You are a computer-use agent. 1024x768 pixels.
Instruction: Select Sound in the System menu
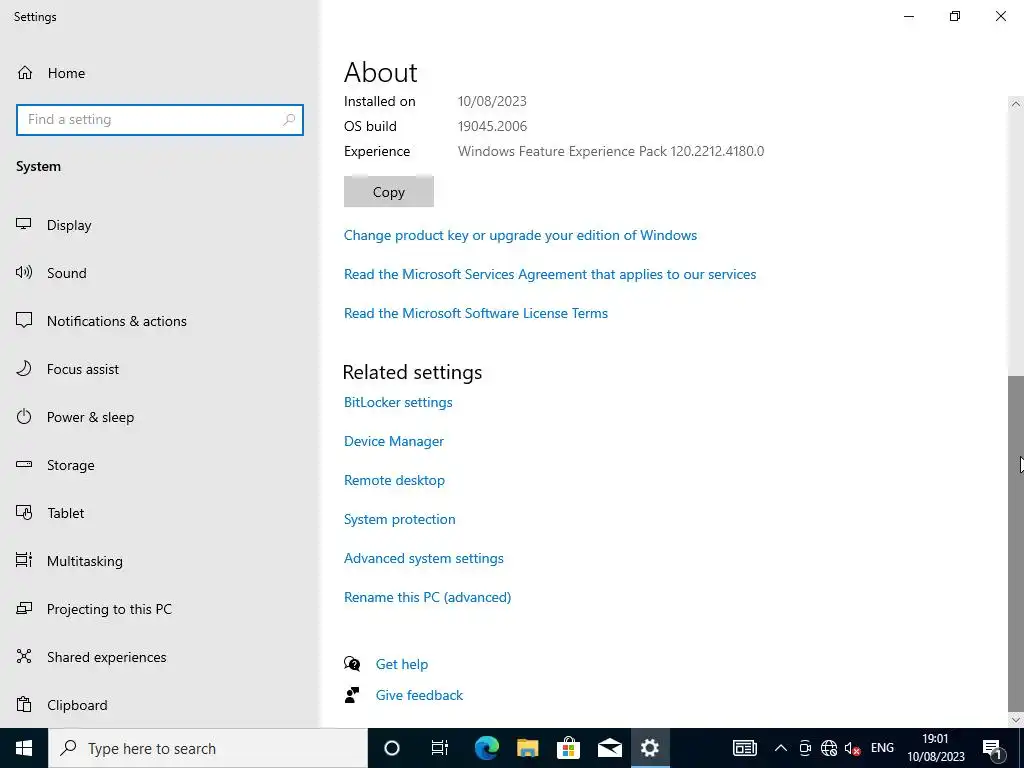pos(67,273)
